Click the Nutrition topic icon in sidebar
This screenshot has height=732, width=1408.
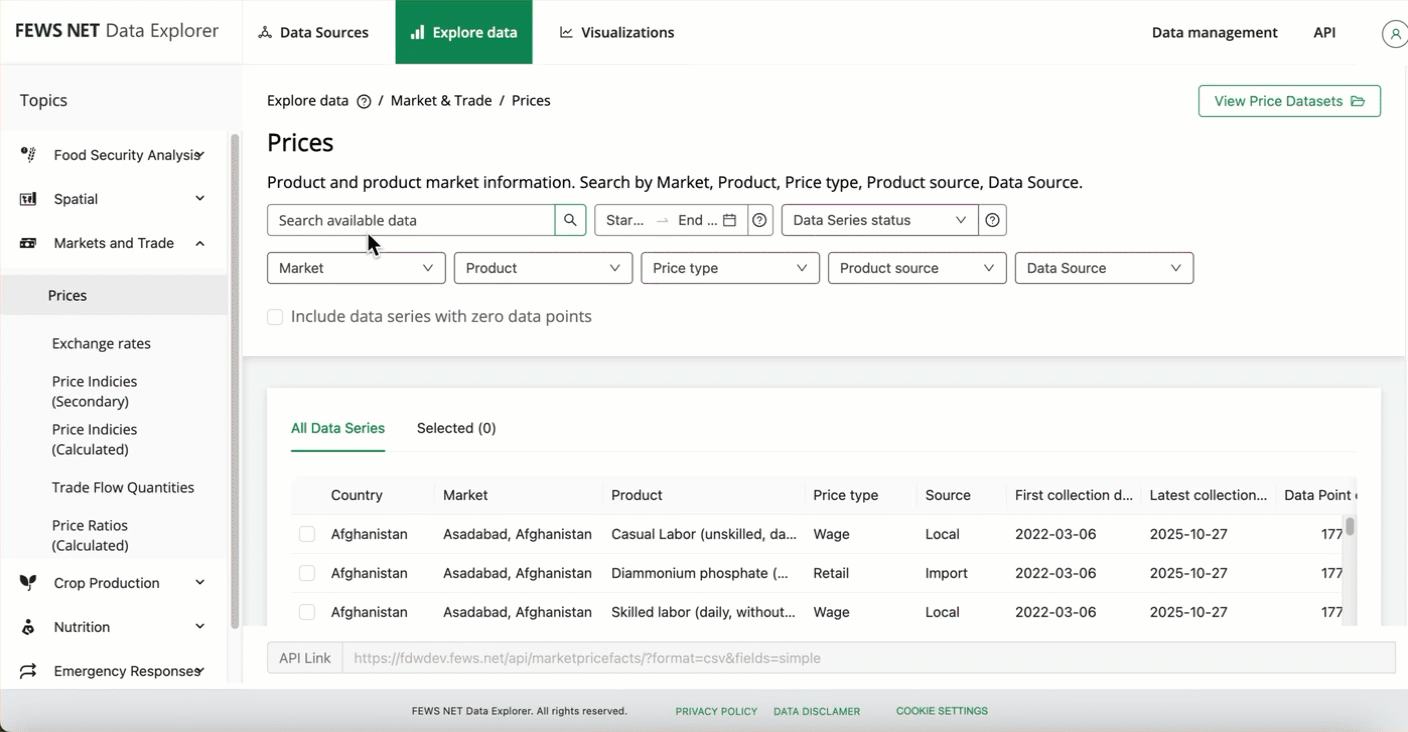[x=28, y=627]
